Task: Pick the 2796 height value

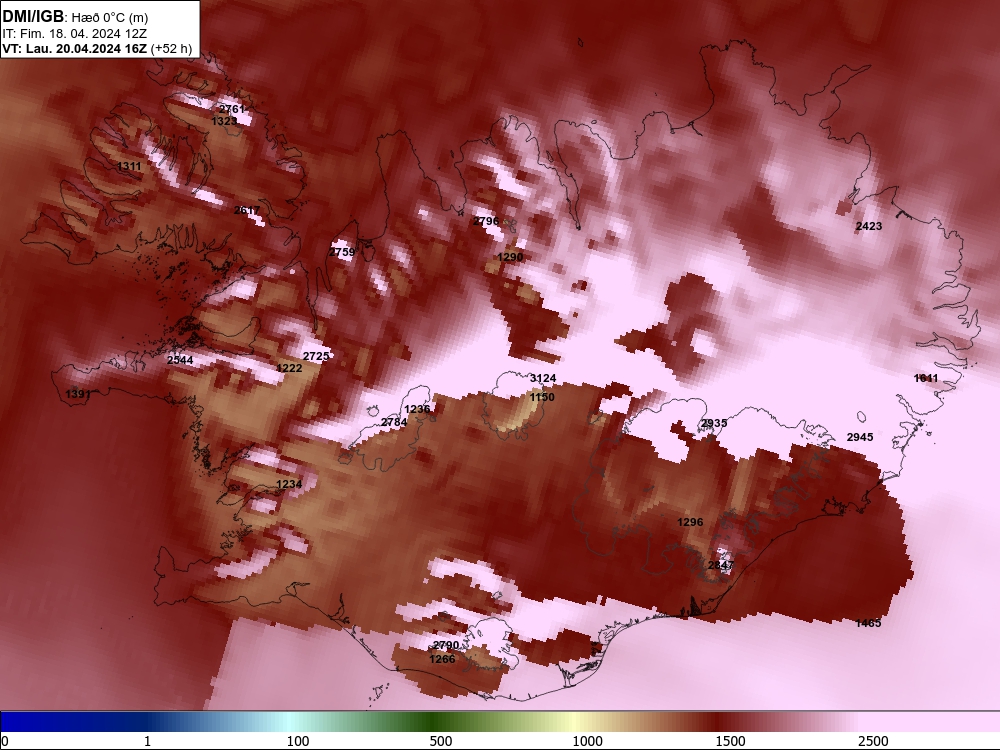Action: 486,221
